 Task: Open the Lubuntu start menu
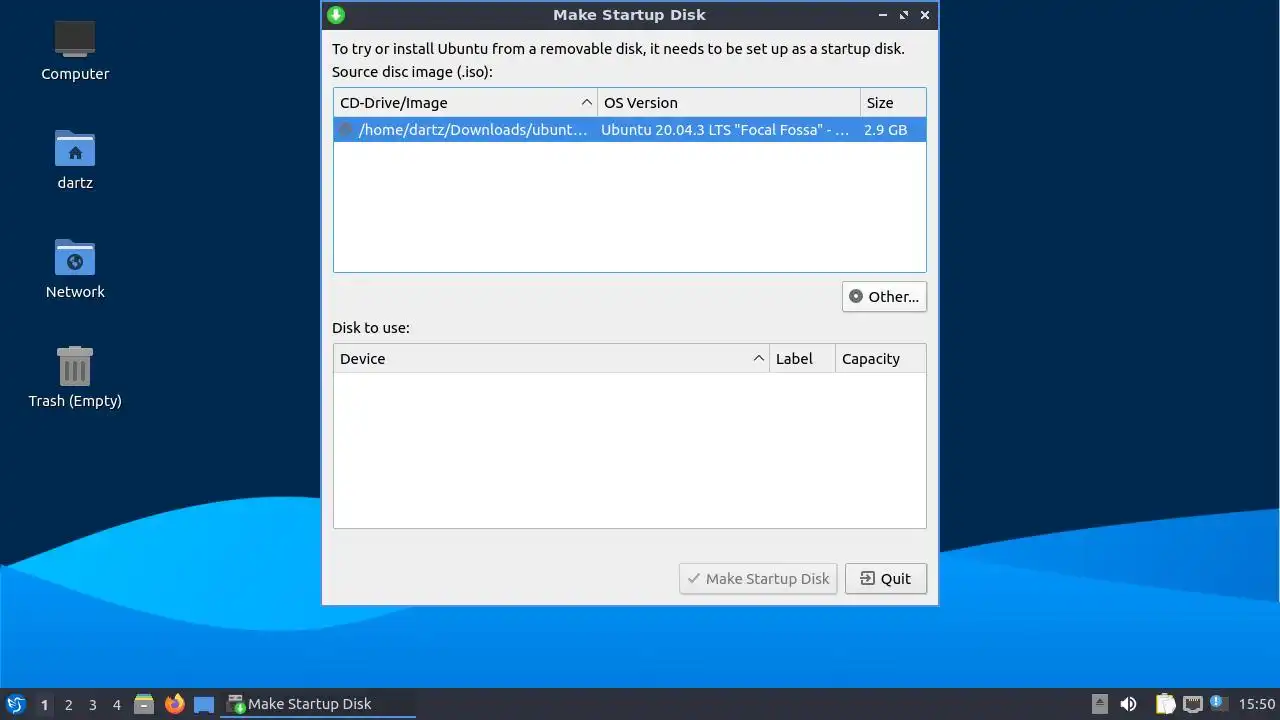15,704
